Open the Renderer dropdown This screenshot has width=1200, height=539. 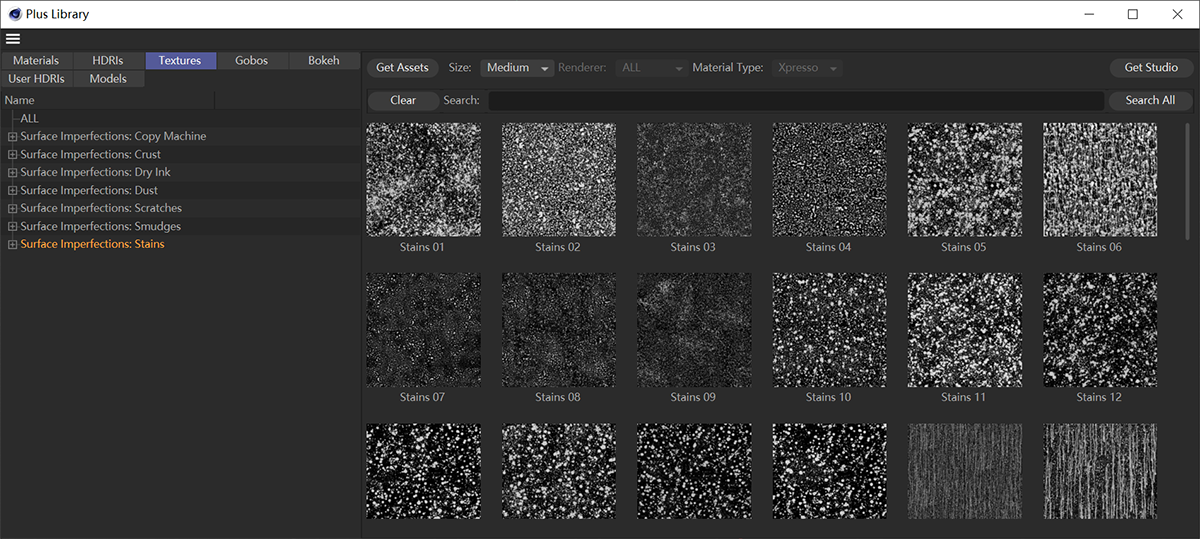click(651, 68)
